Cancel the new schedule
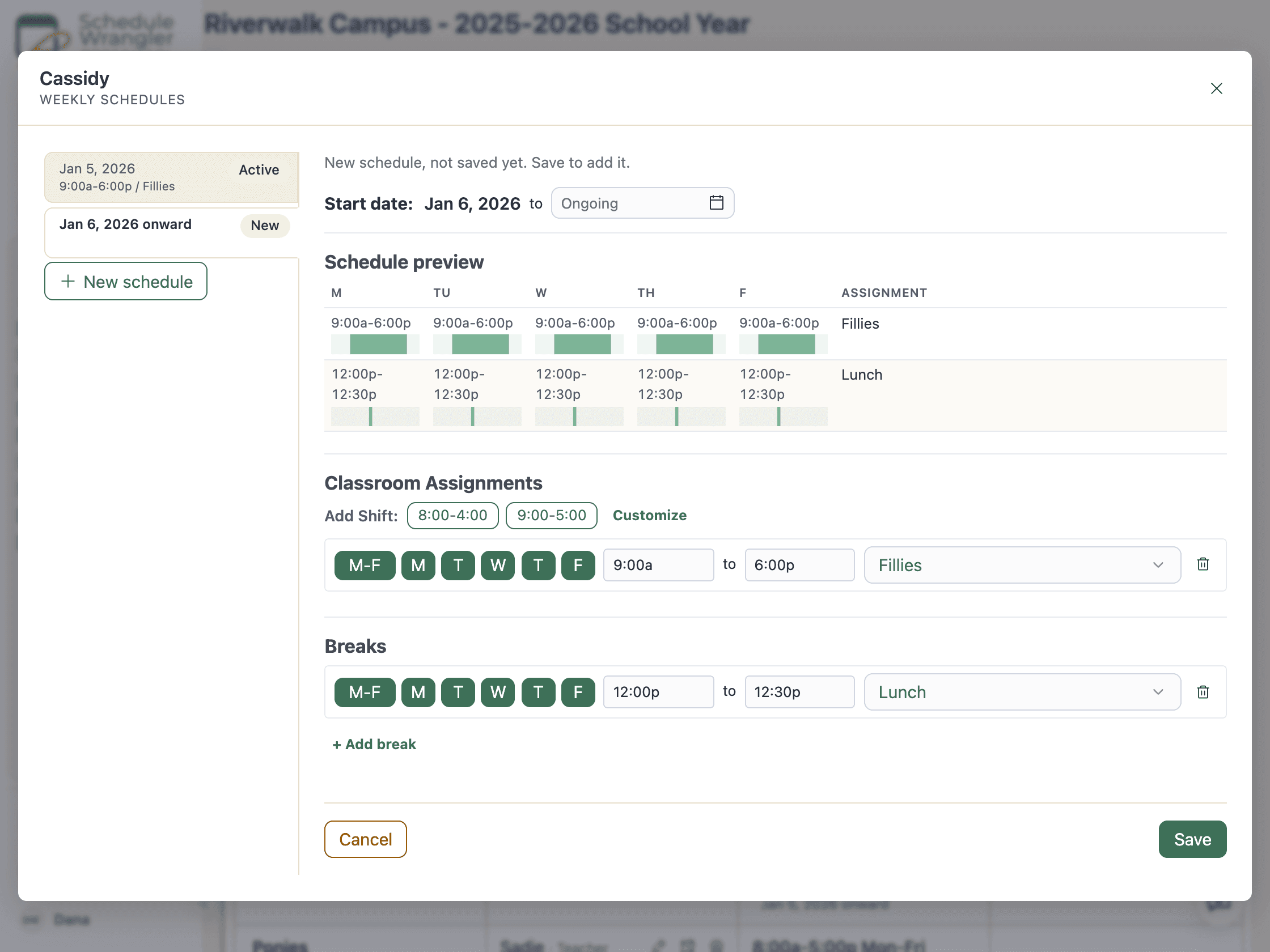The height and width of the screenshot is (952, 1270). 365,839
